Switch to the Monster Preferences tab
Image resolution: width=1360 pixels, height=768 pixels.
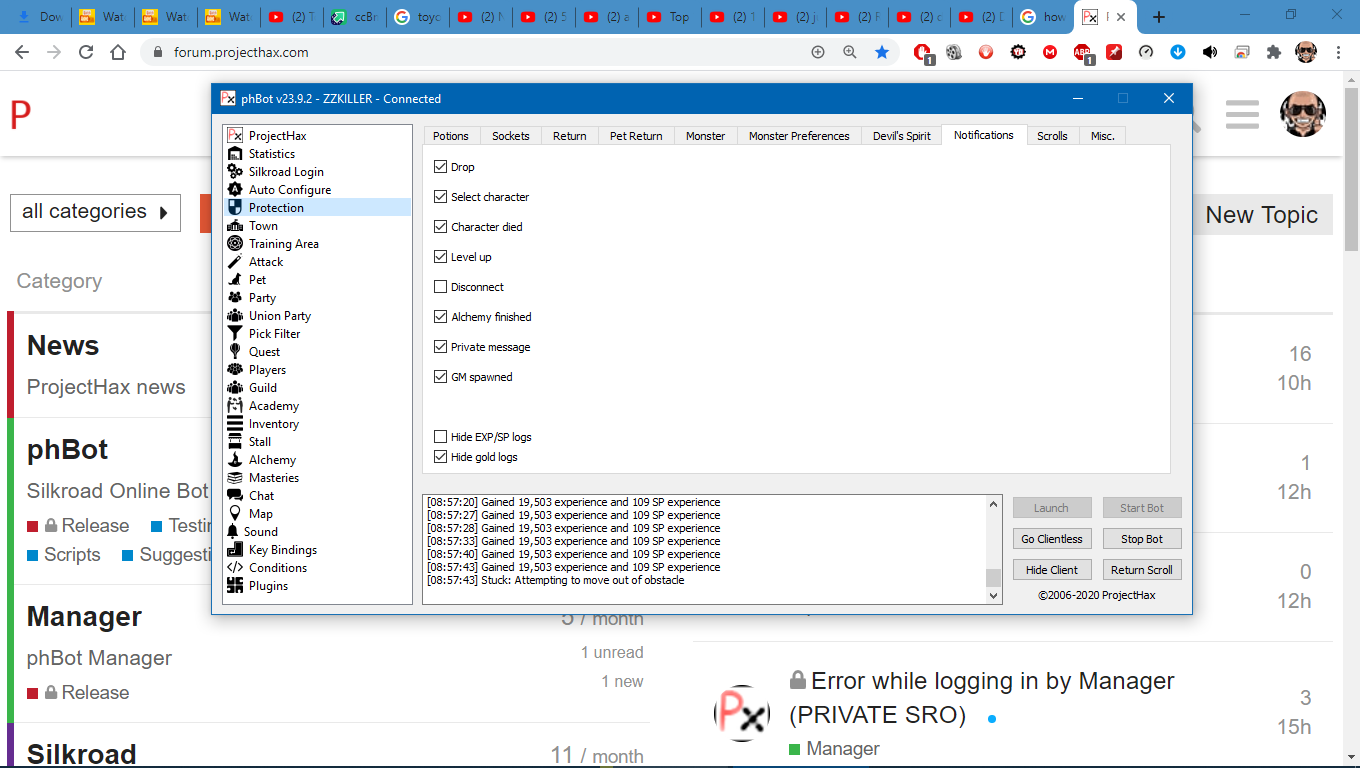tap(799, 136)
